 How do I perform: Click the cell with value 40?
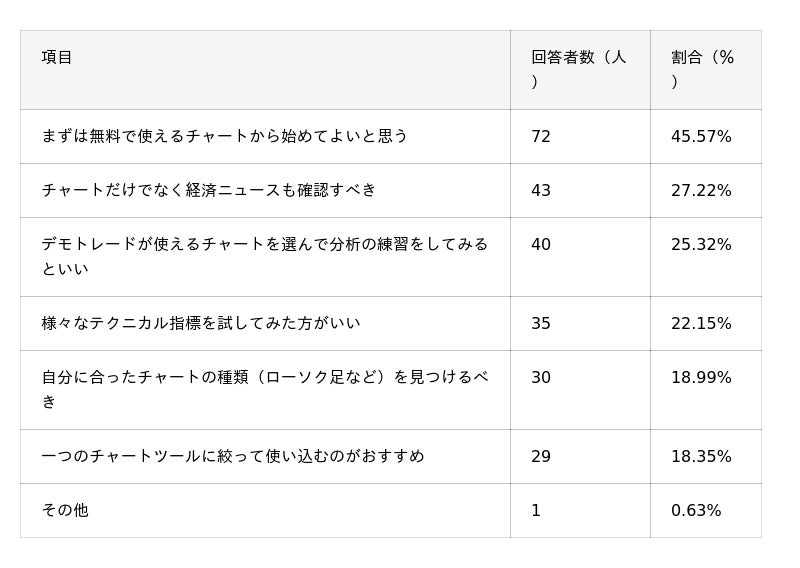[541, 245]
